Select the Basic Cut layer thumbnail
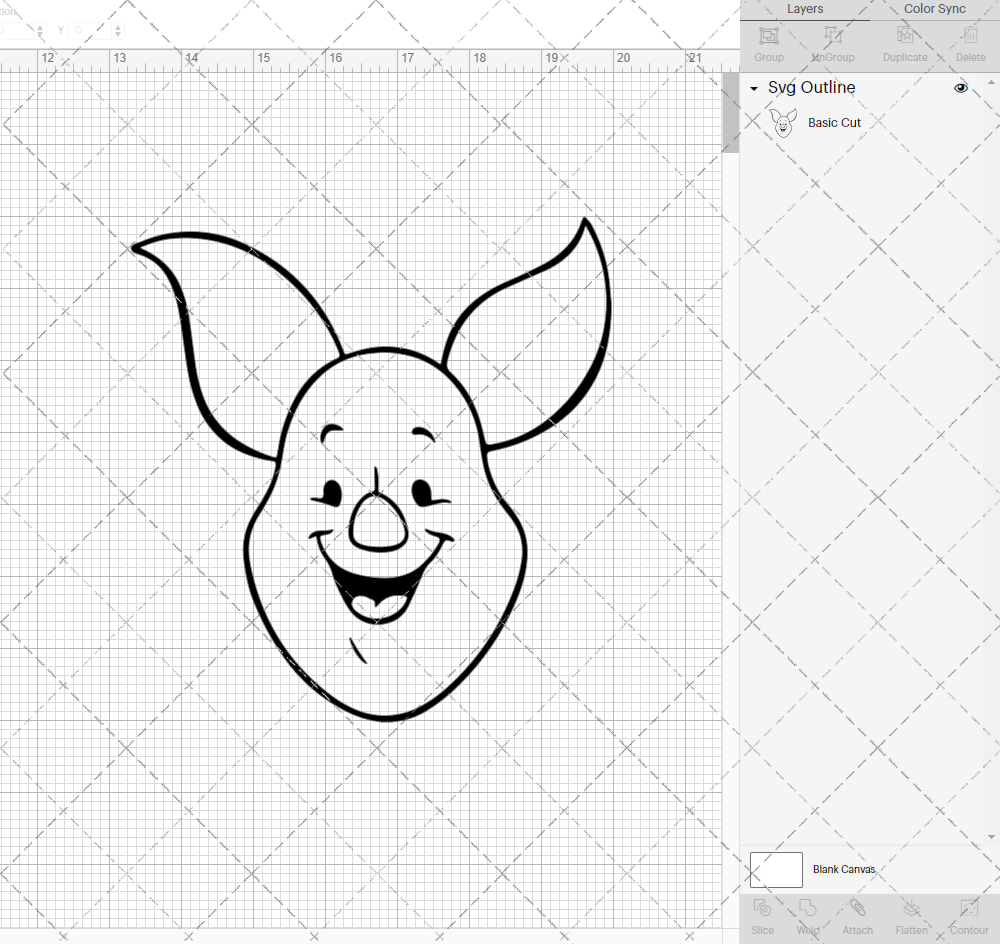 [x=783, y=122]
